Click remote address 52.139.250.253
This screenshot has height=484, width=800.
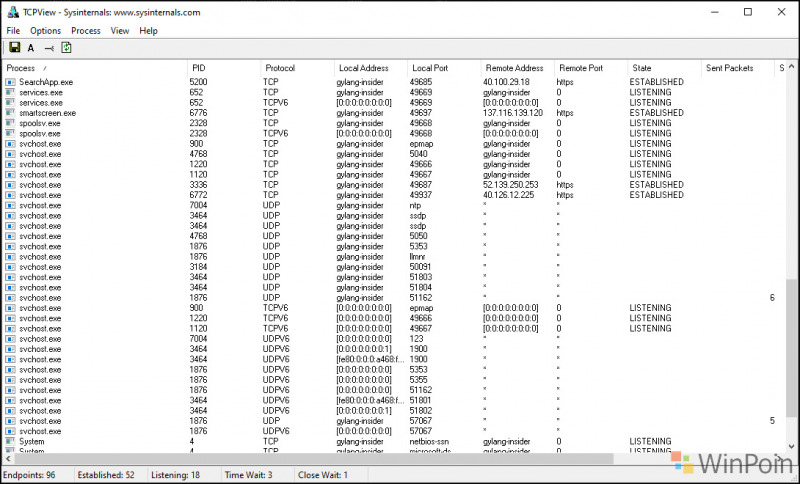[511, 185]
